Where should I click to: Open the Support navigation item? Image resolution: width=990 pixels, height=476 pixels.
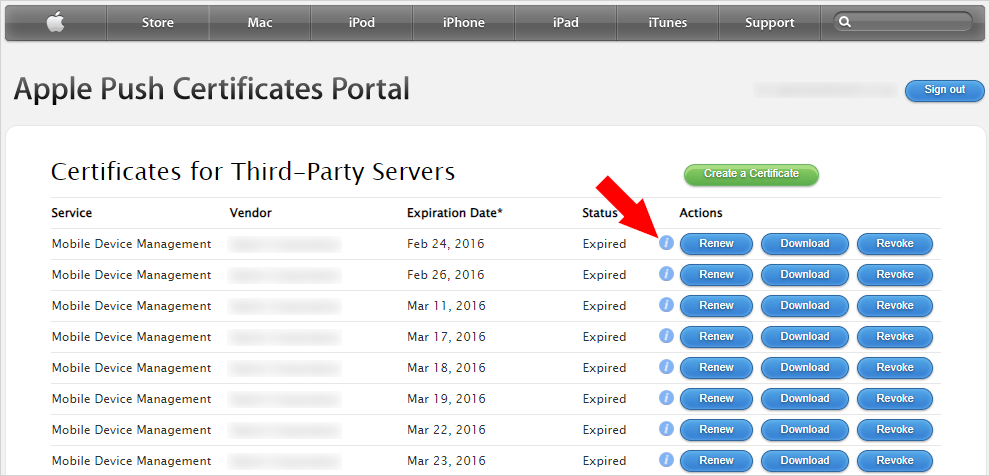(x=770, y=23)
